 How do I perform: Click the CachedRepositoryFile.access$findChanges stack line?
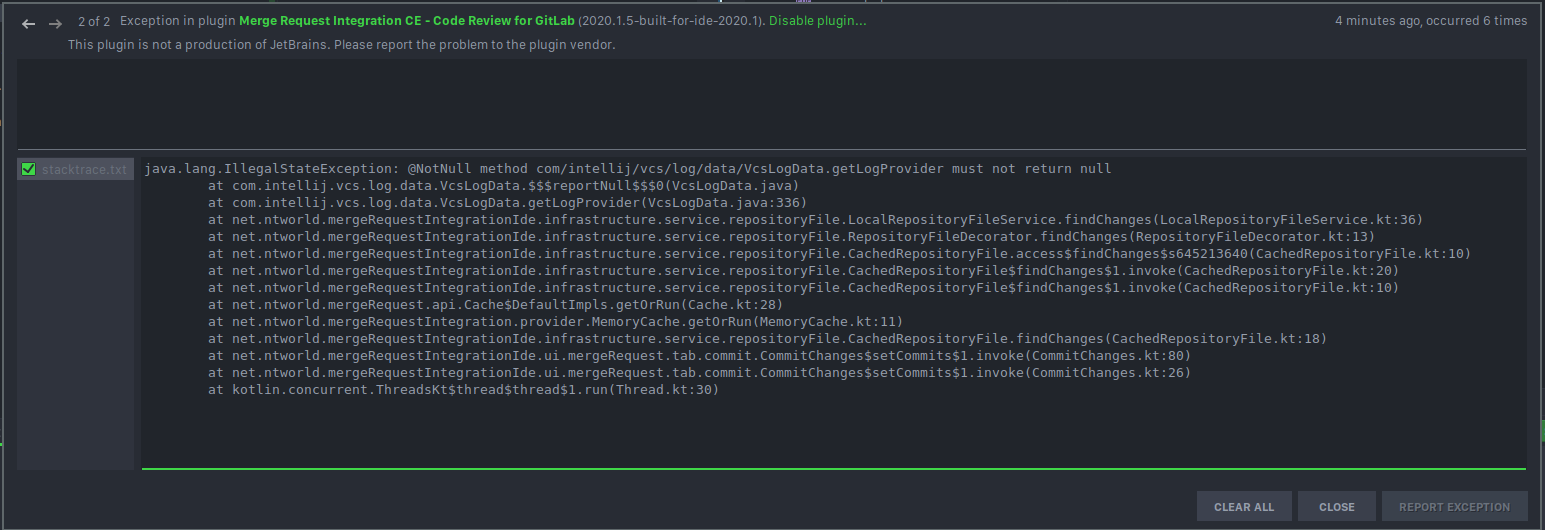pos(839,254)
